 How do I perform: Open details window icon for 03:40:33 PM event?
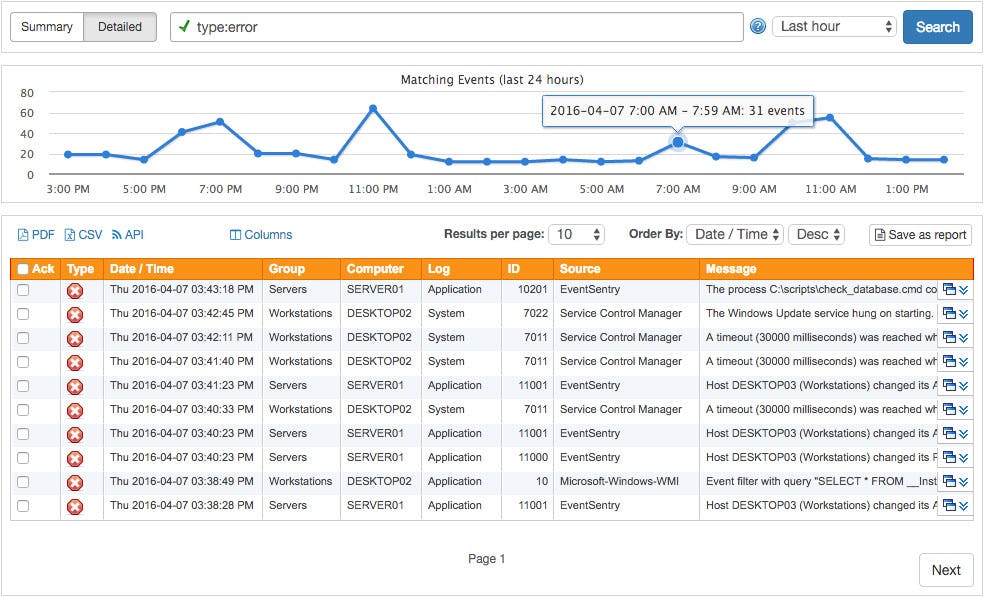(x=949, y=409)
